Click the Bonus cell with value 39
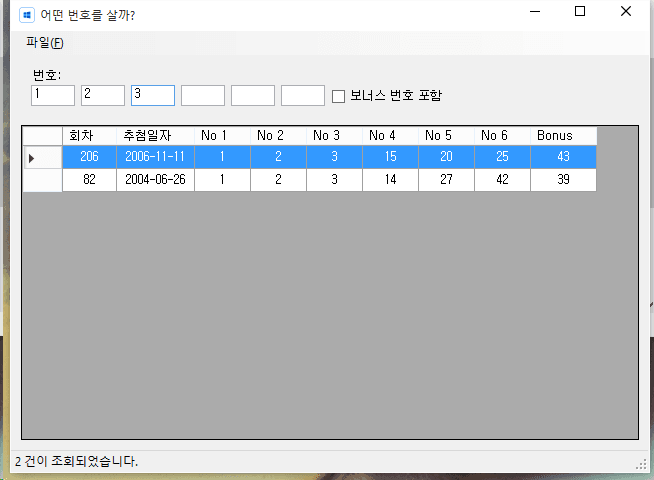Image resolution: width=654 pixels, height=480 pixels. tap(563, 180)
